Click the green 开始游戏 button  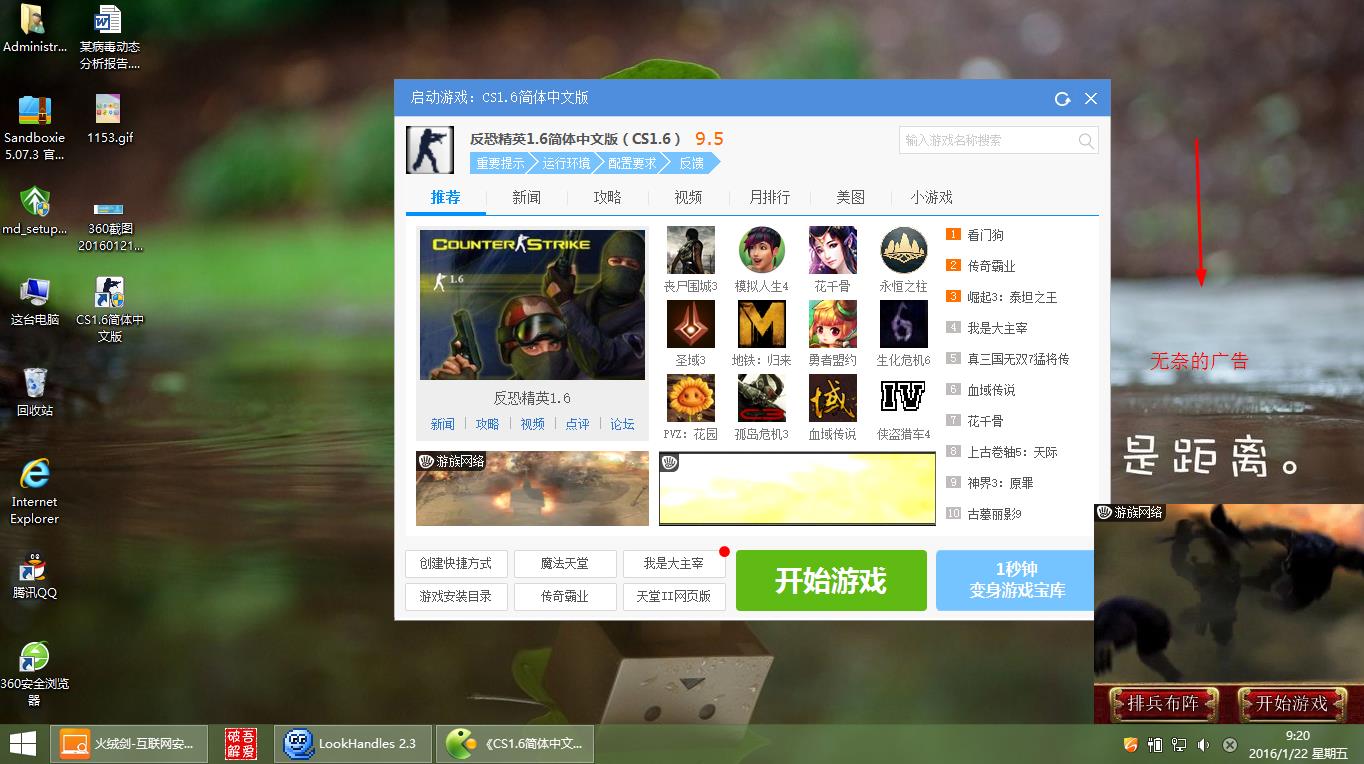(831, 580)
